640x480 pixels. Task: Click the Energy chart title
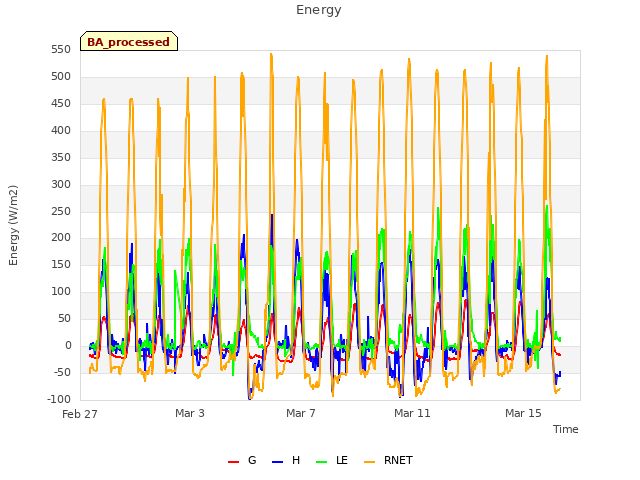319,10
